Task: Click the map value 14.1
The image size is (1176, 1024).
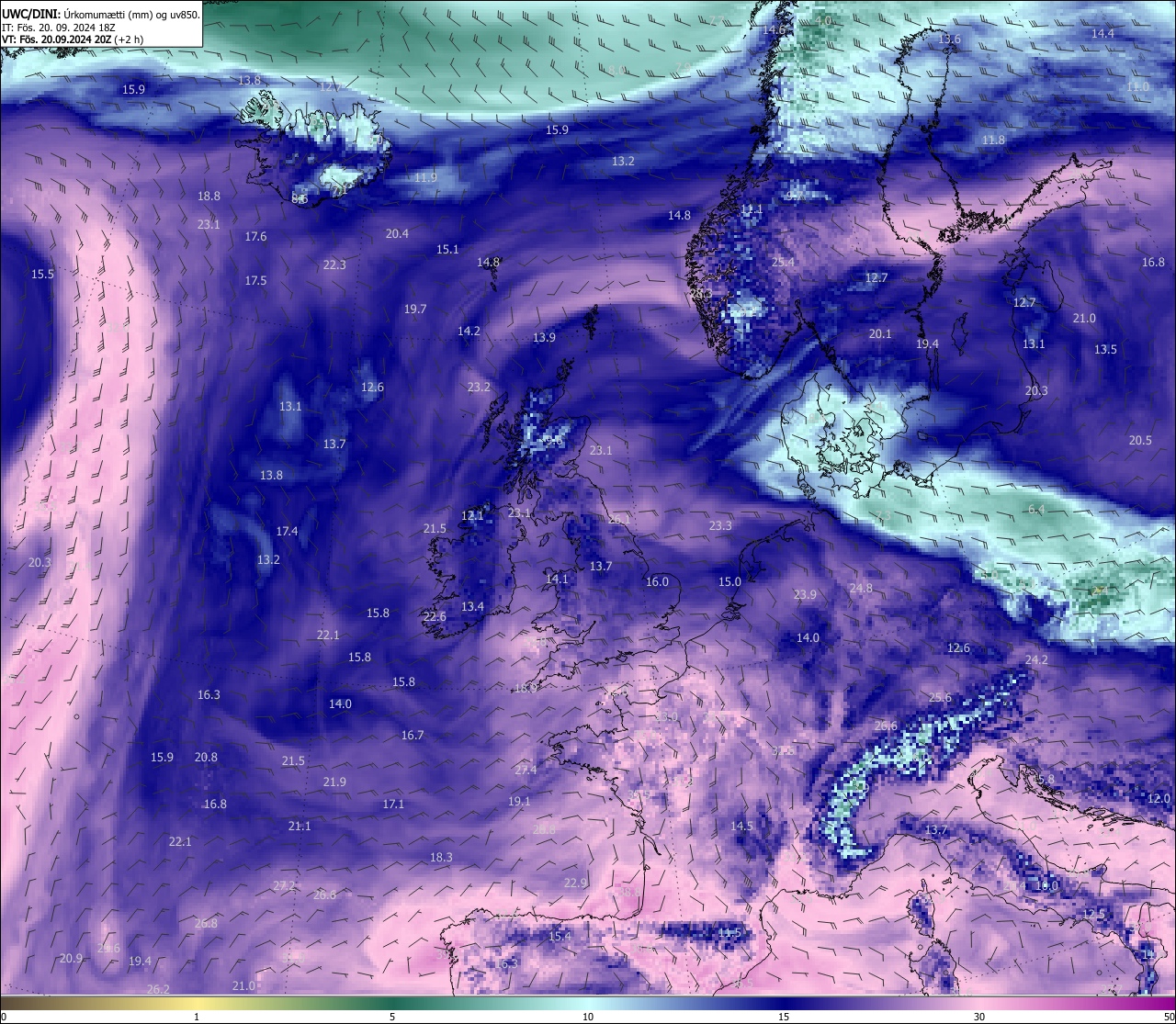Action: pos(557,580)
